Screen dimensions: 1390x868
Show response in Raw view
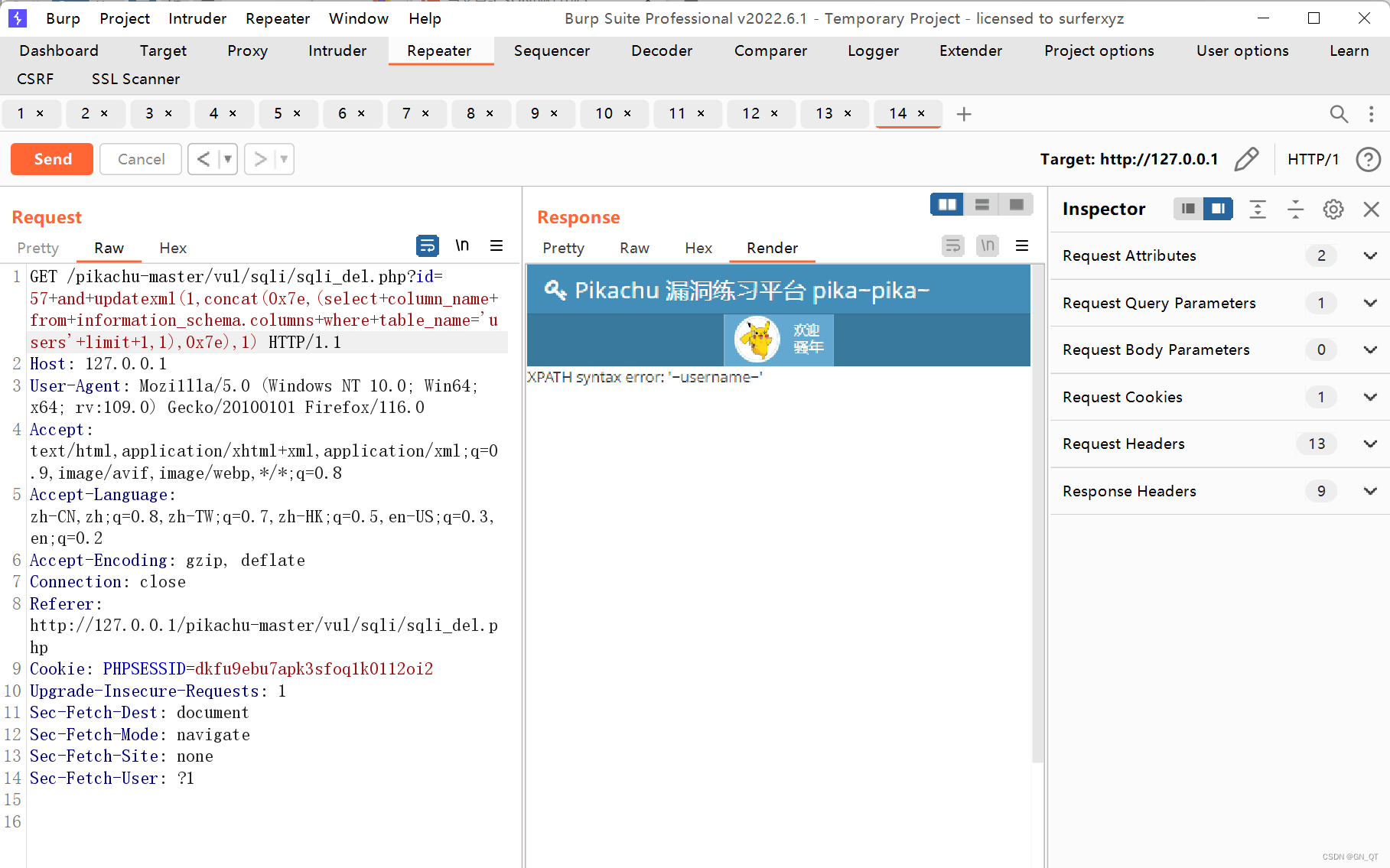pyautogui.click(x=634, y=248)
